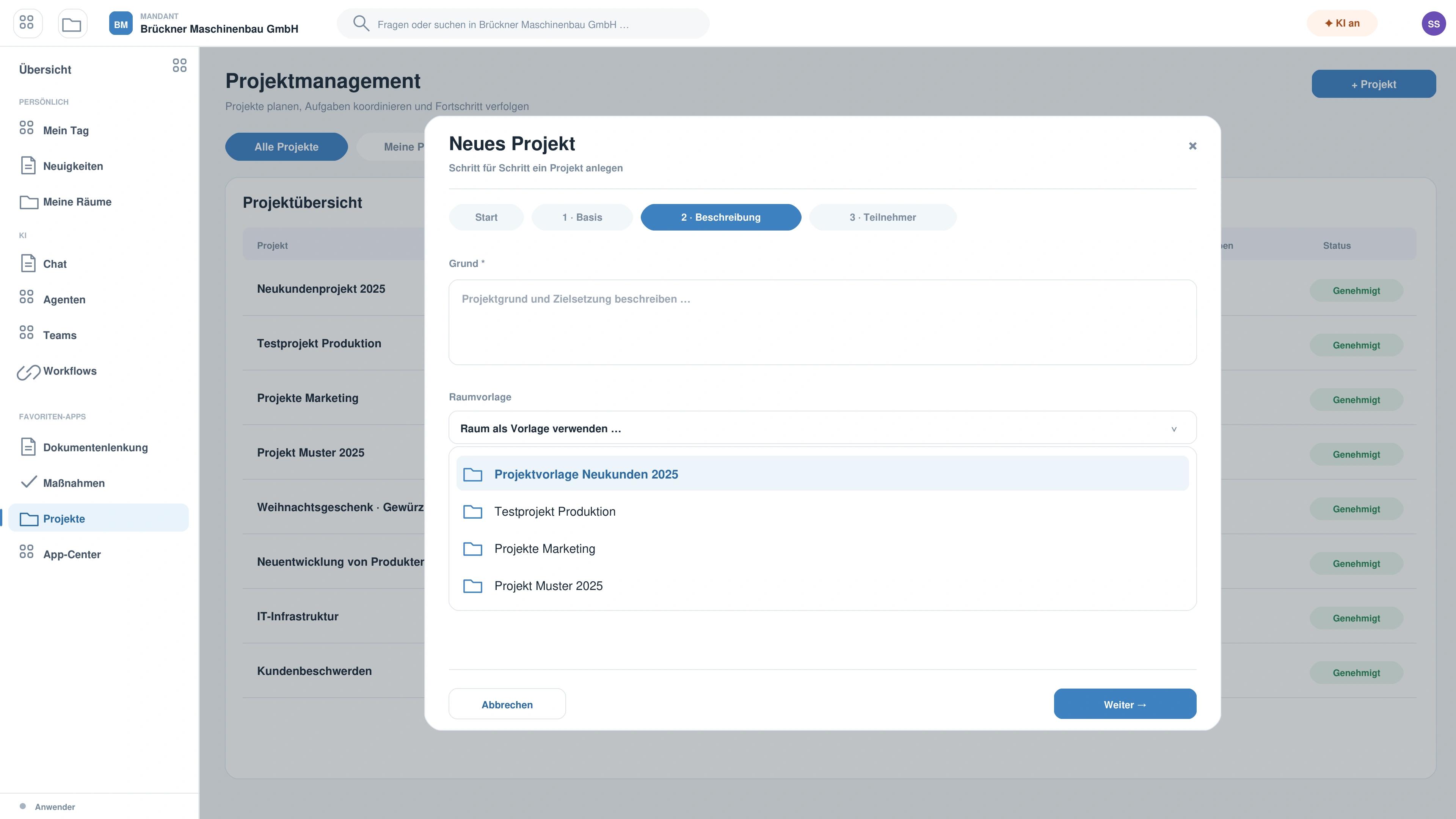Viewport: 1456px width, 819px height.
Task: Open Dokumentenlenkung in sidebar
Action: 98,447
